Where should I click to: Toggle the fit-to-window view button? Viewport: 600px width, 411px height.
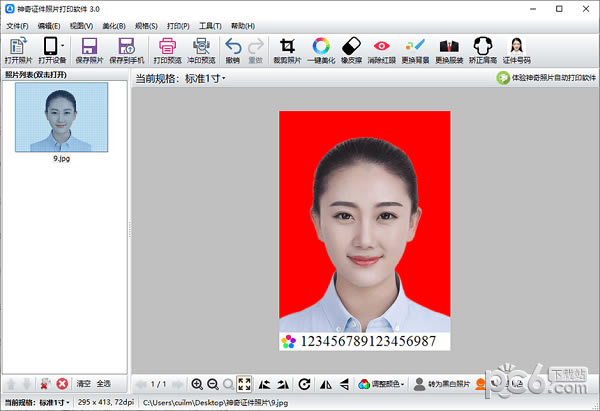pos(244,384)
